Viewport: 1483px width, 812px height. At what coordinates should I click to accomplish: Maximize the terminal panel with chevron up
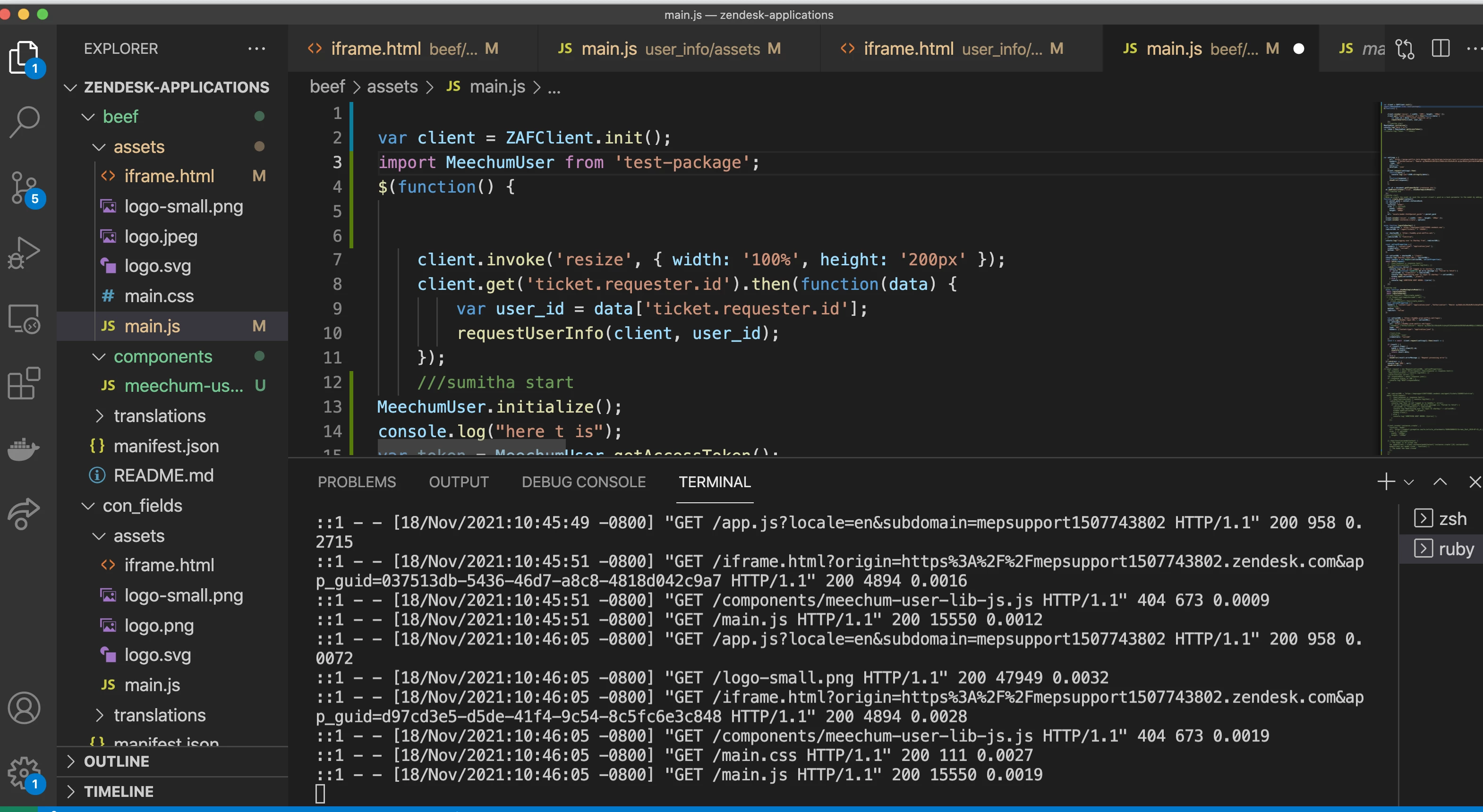coord(1440,482)
